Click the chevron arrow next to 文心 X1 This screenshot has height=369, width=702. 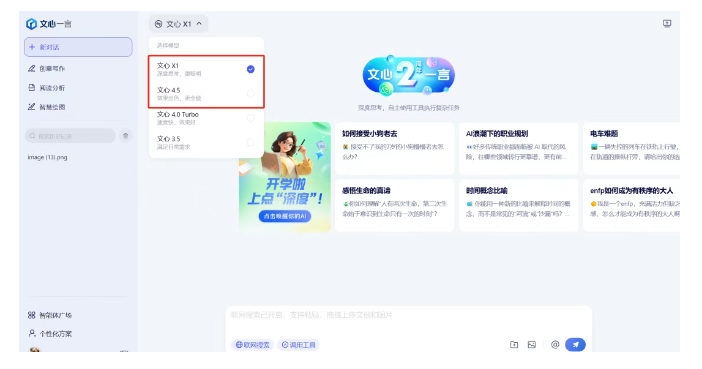click(x=199, y=24)
